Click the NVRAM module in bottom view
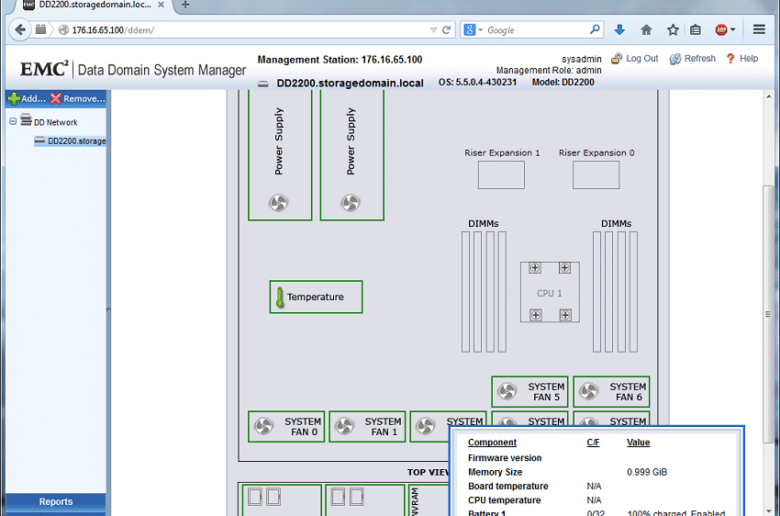Viewport: 780px width, 516px height. click(428, 500)
